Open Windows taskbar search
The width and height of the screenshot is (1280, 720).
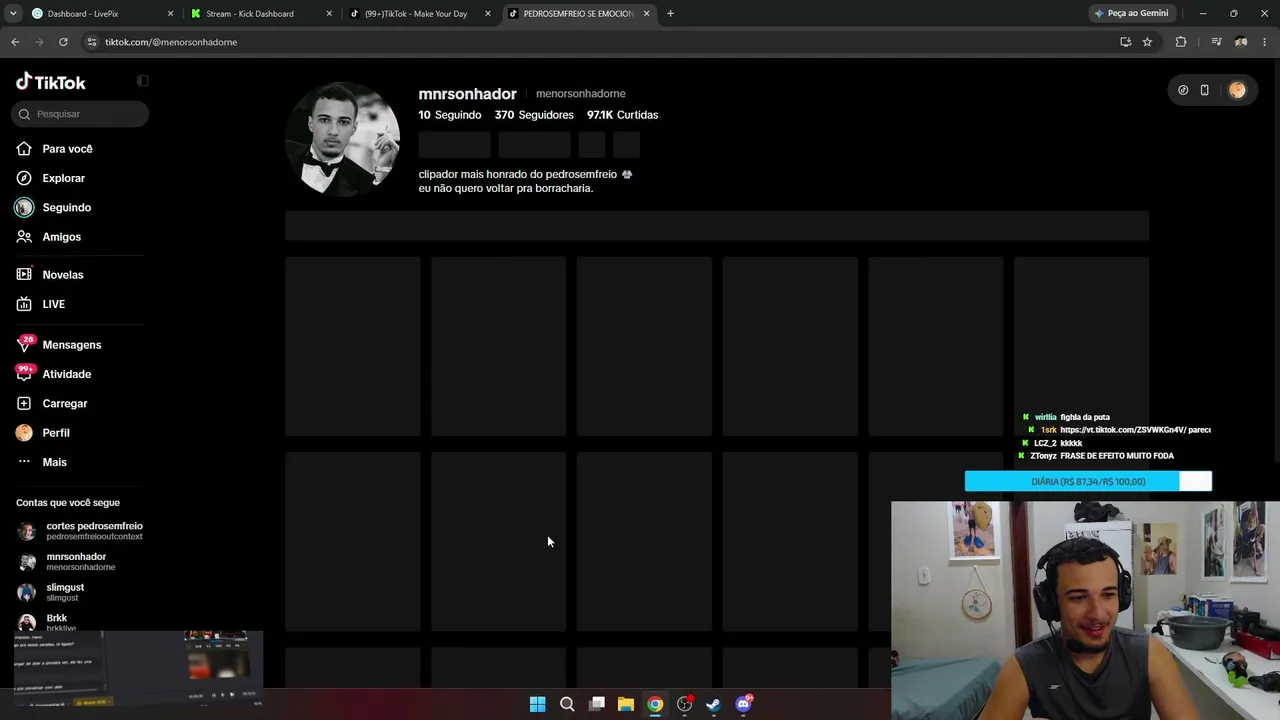click(567, 704)
